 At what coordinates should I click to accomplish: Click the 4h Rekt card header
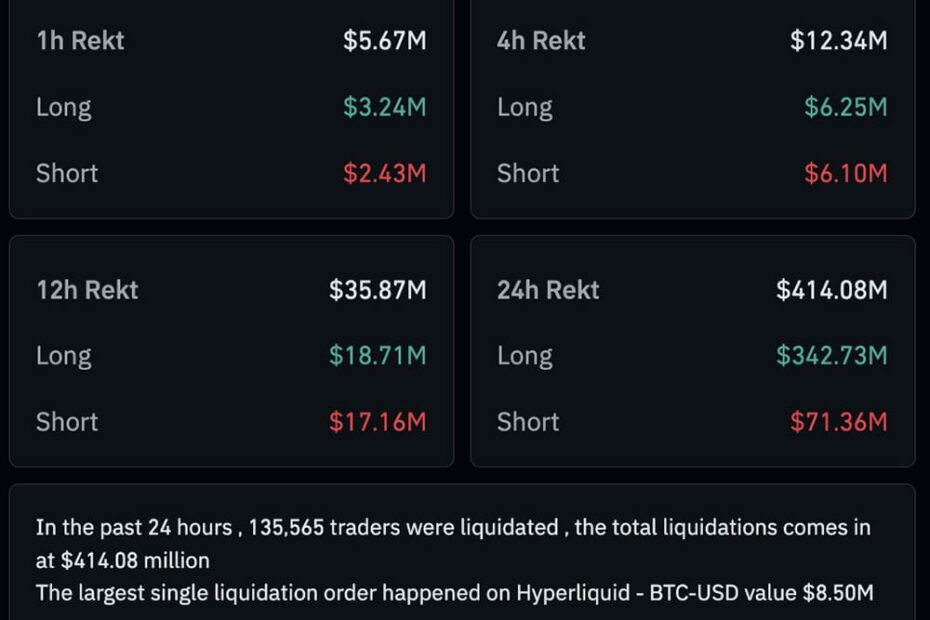click(540, 40)
